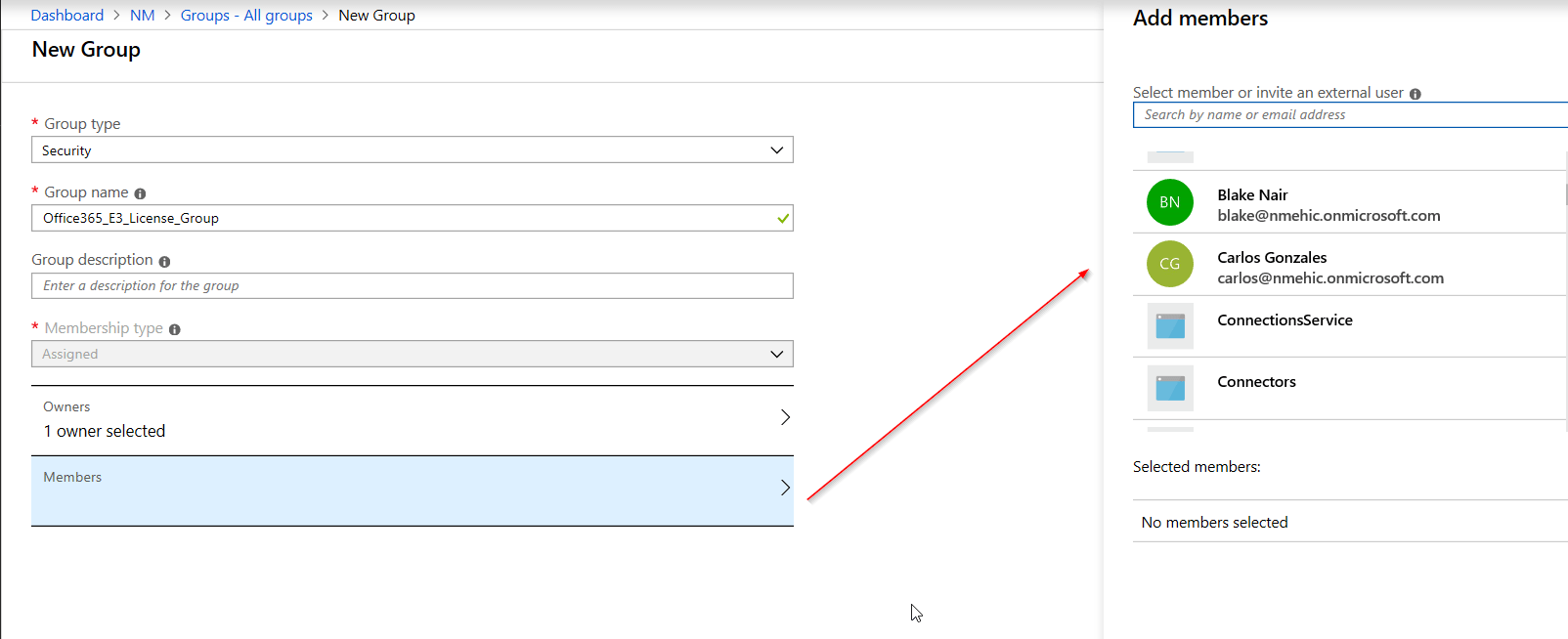Click info icon next to Group name
The image size is (1568, 639).
pos(140,193)
